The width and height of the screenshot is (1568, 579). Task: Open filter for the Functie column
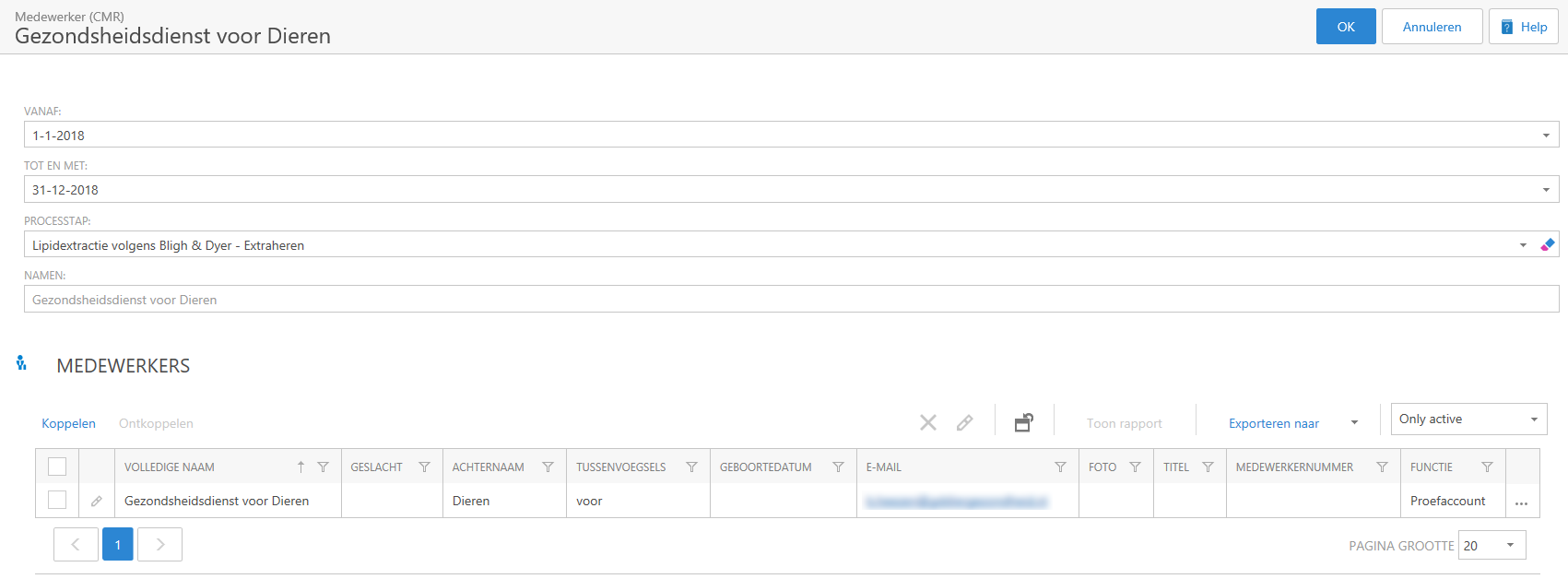pos(1487,467)
